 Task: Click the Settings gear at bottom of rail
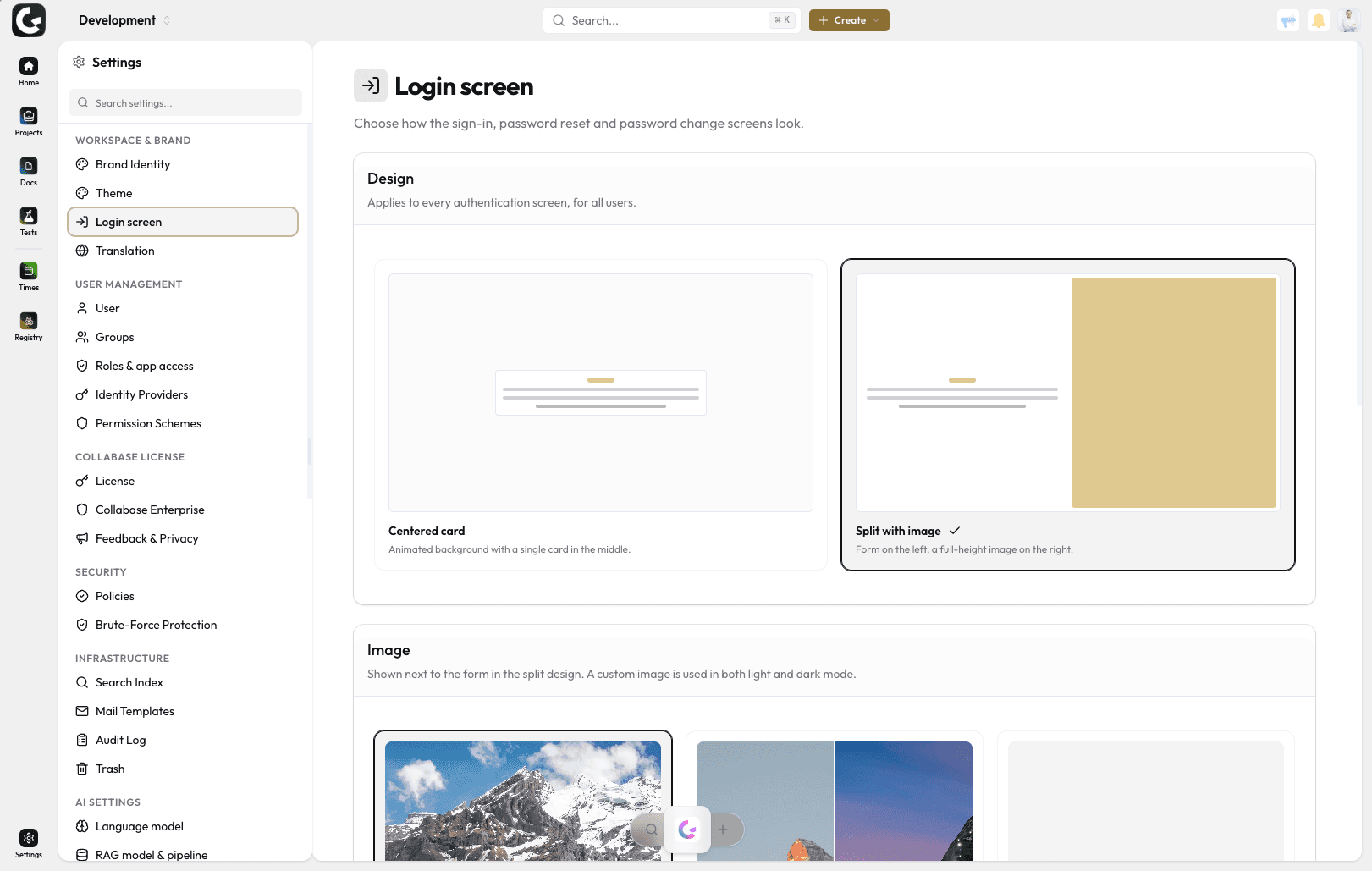point(29,843)
